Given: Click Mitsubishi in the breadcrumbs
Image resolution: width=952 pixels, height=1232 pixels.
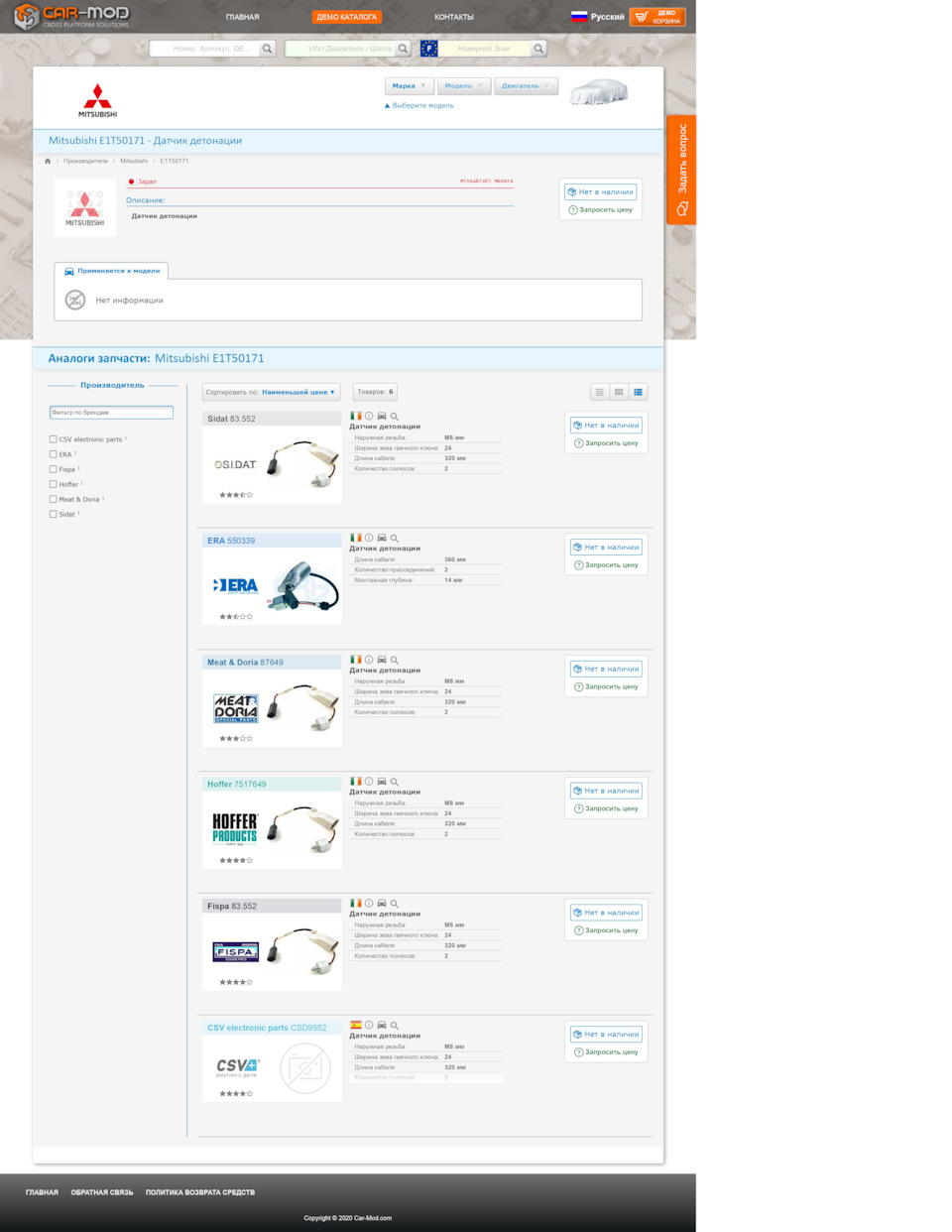Looking at the screenshot, I should [134, 161].
